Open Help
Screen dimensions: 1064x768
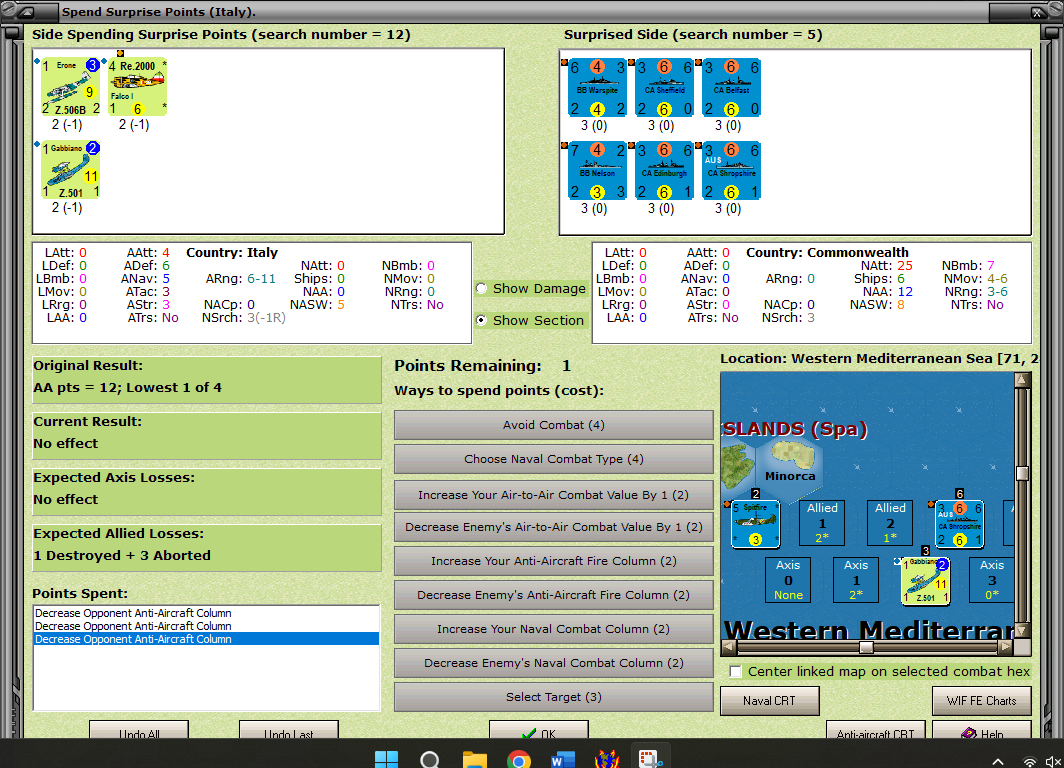tap(982, 730)
